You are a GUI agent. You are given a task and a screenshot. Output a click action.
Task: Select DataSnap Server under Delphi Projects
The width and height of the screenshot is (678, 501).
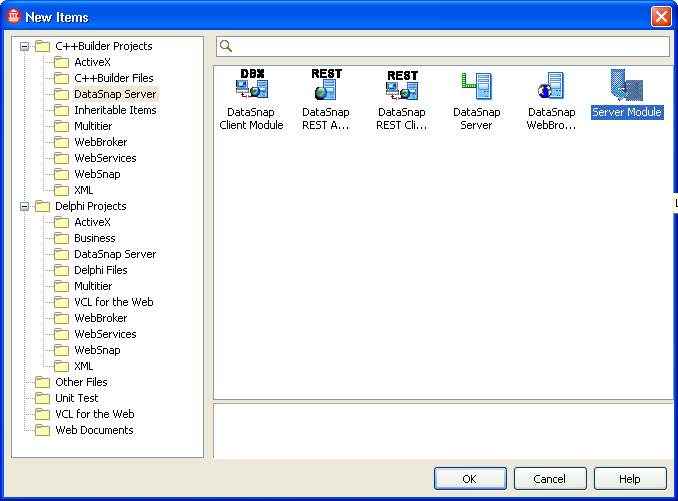point(115,254)
